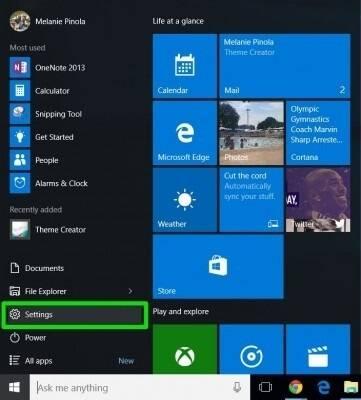The height and width of the screenshot is (400, 361).
Task: Open the Mail live tile
Action: 285,66
